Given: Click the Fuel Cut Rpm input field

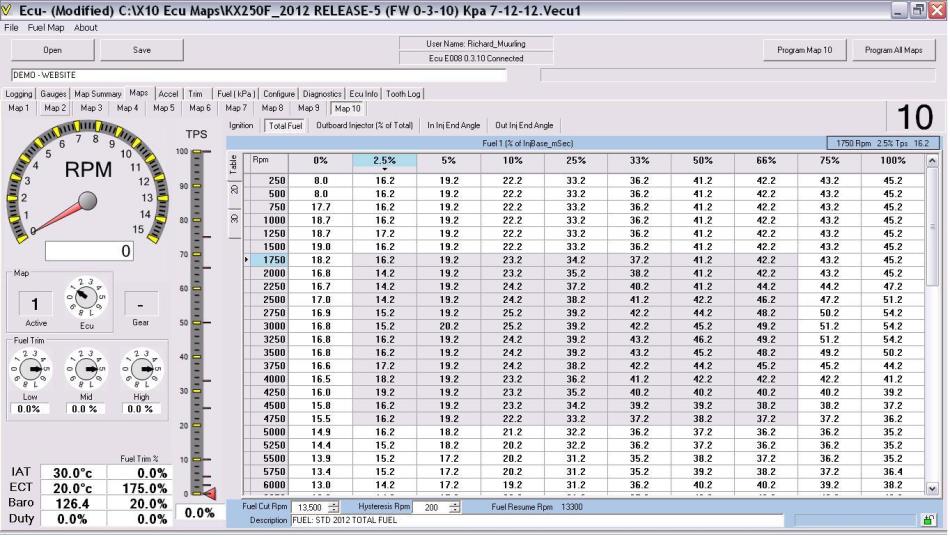Looking at the screenshot, I should 310,507.
